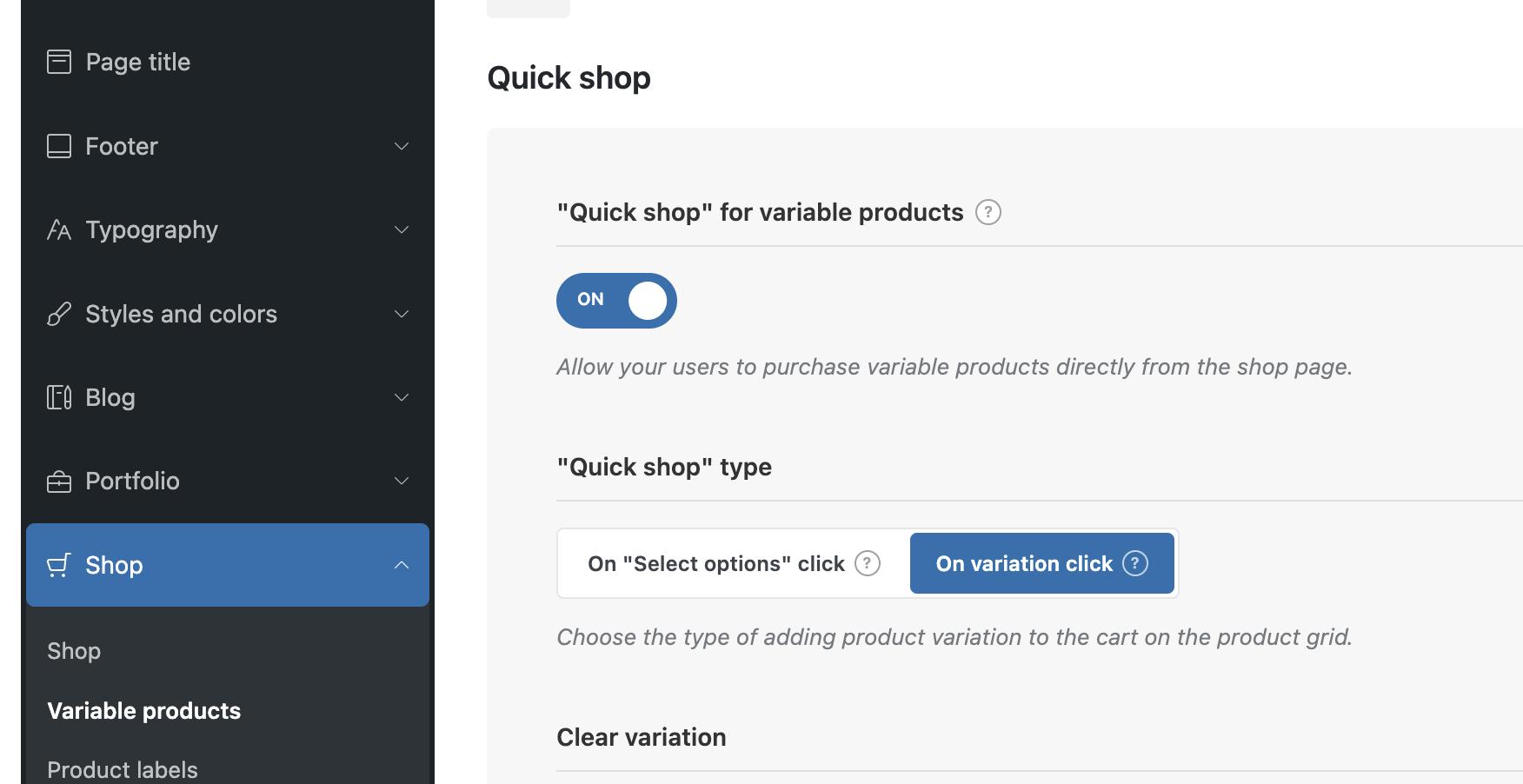Expand the Typography section arrow
The width and height of the screenshot is (1523, 784).
click(x=402, y=230)
